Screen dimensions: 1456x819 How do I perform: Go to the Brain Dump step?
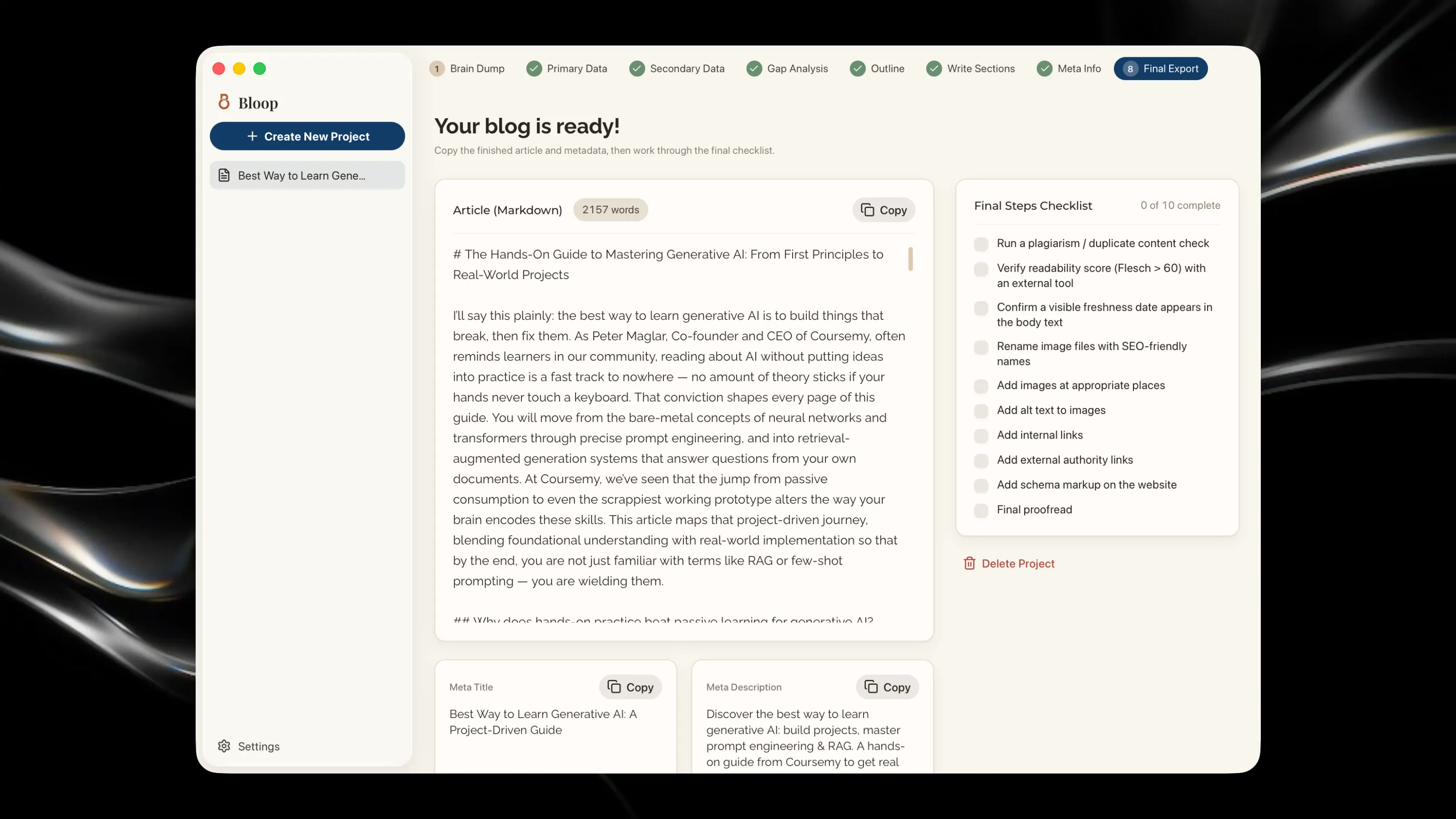point(467,68)
